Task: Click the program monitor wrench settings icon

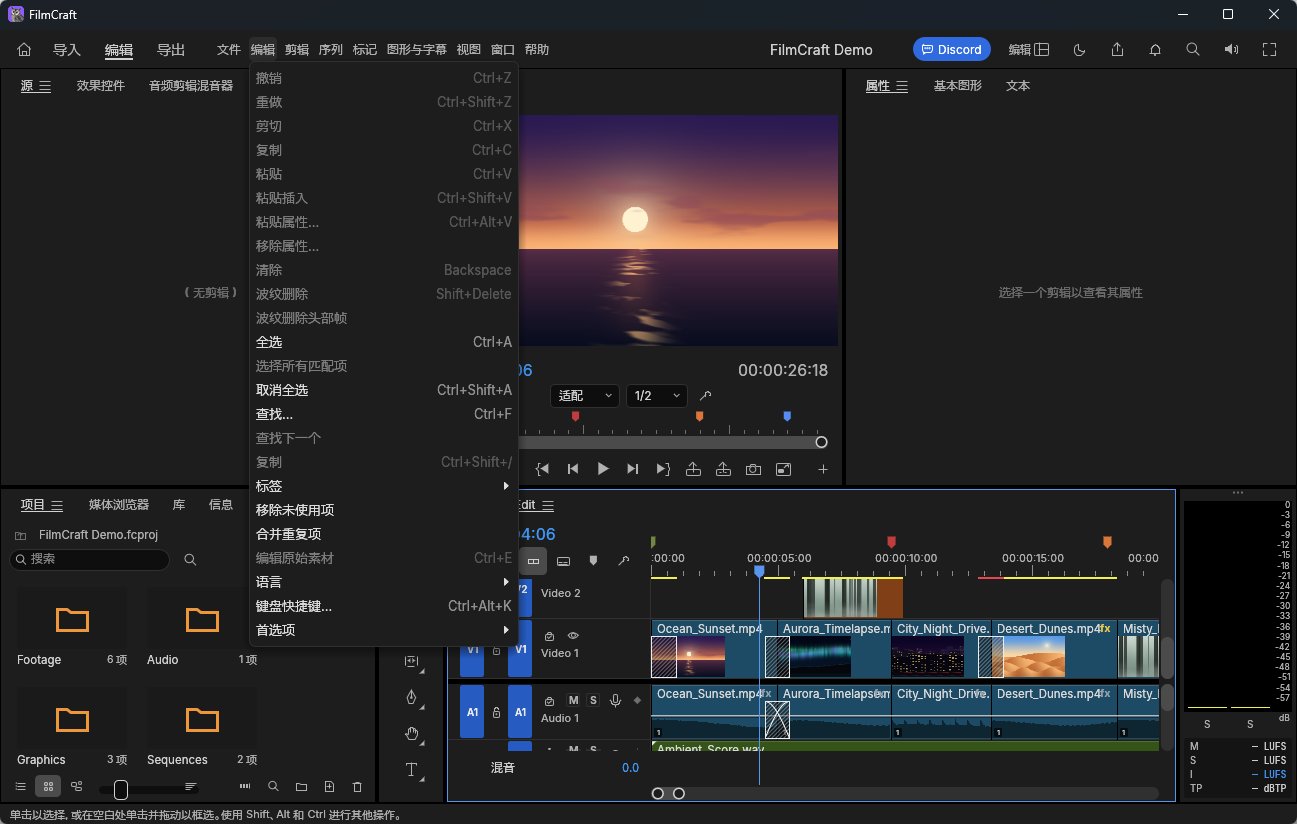Action: click(705, 396)
